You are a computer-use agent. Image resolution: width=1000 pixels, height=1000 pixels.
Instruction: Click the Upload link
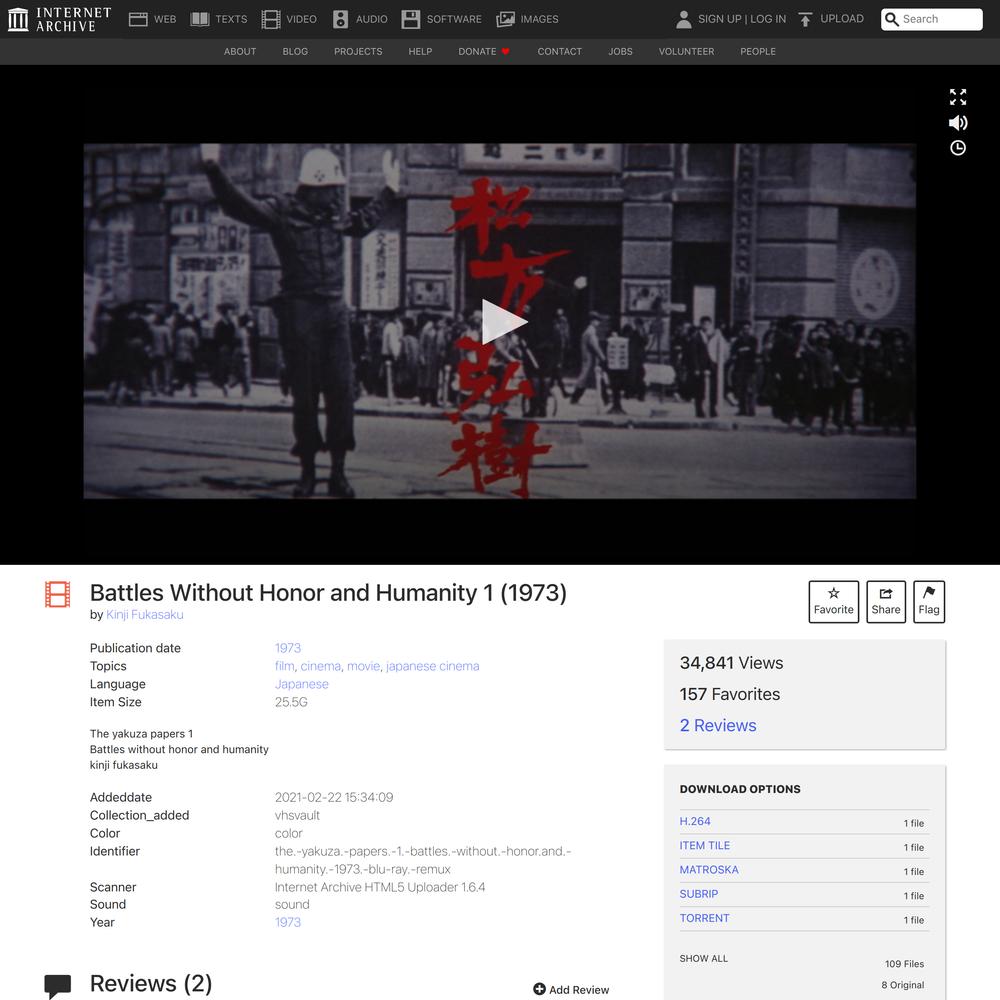pos(842,18)
